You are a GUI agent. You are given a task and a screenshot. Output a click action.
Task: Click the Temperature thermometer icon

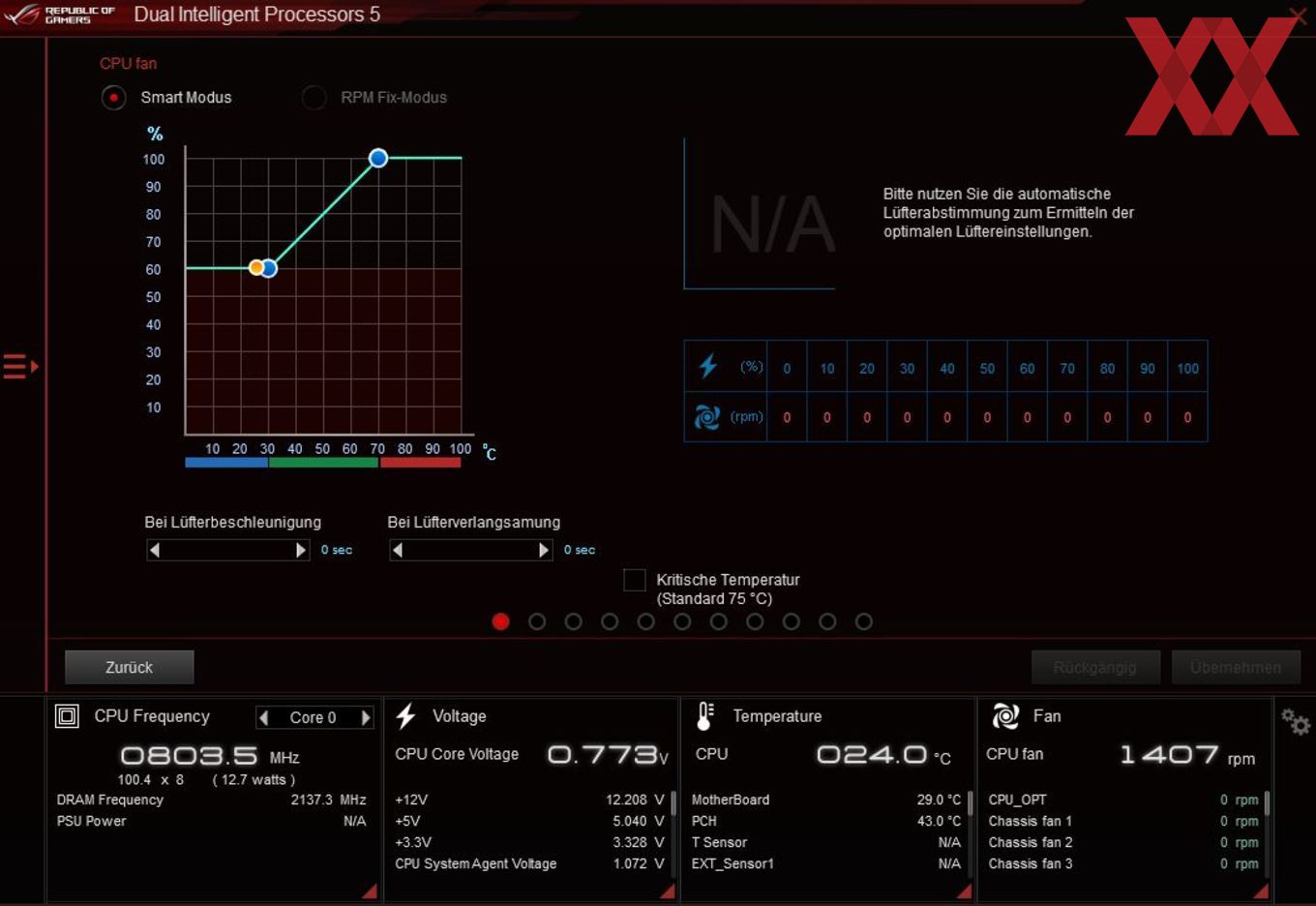tap(705, 716)
